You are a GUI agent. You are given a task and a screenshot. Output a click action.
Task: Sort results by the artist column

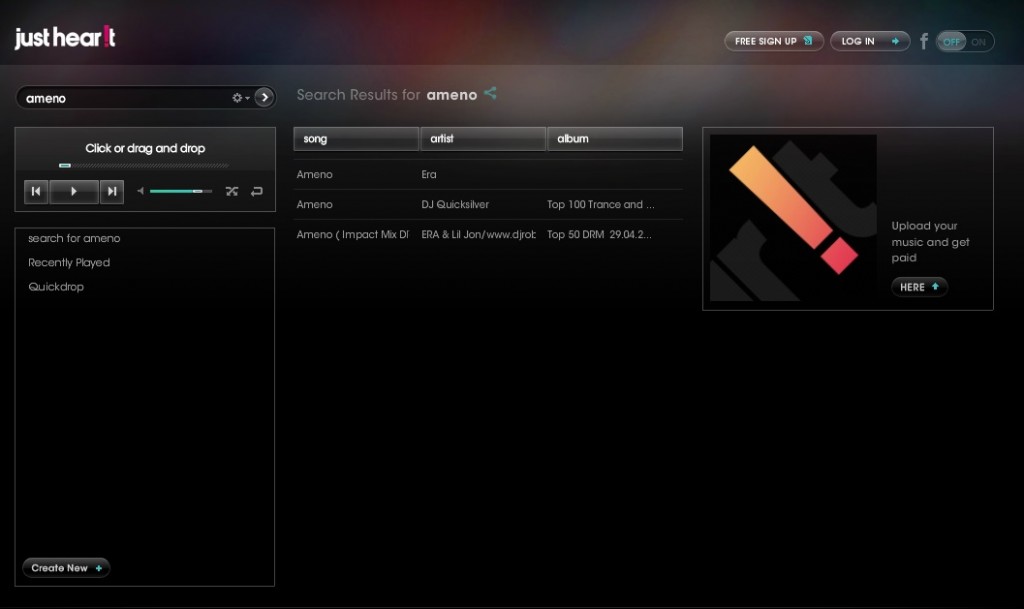483,139
